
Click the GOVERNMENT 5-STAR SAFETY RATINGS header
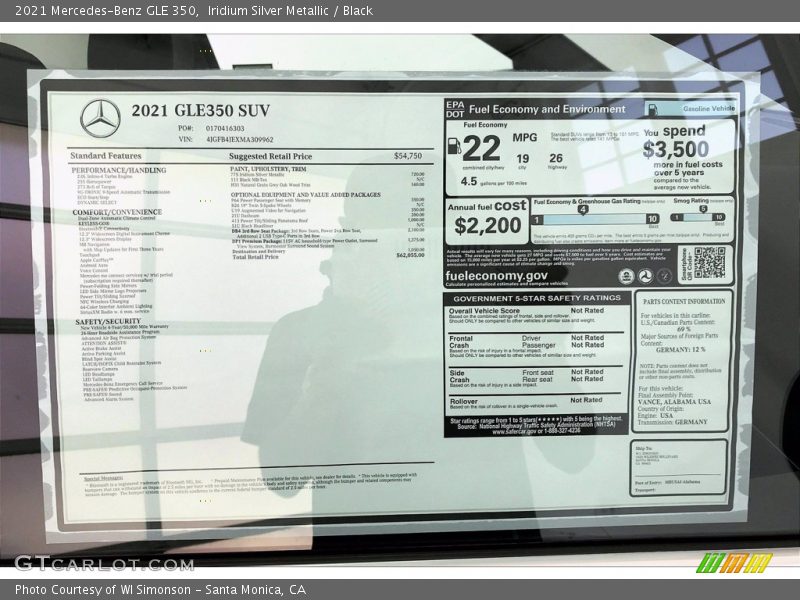click(x=537, y=298)
